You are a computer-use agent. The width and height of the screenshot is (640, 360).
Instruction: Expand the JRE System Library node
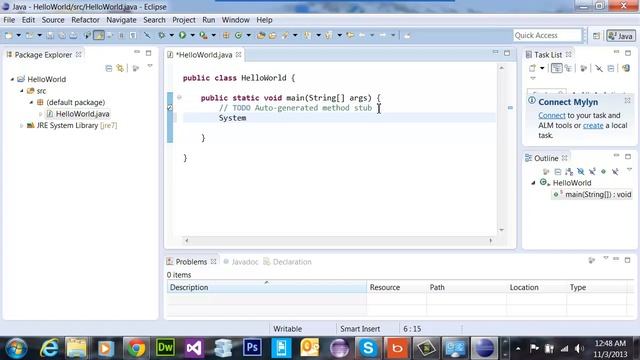click(22, 126)
